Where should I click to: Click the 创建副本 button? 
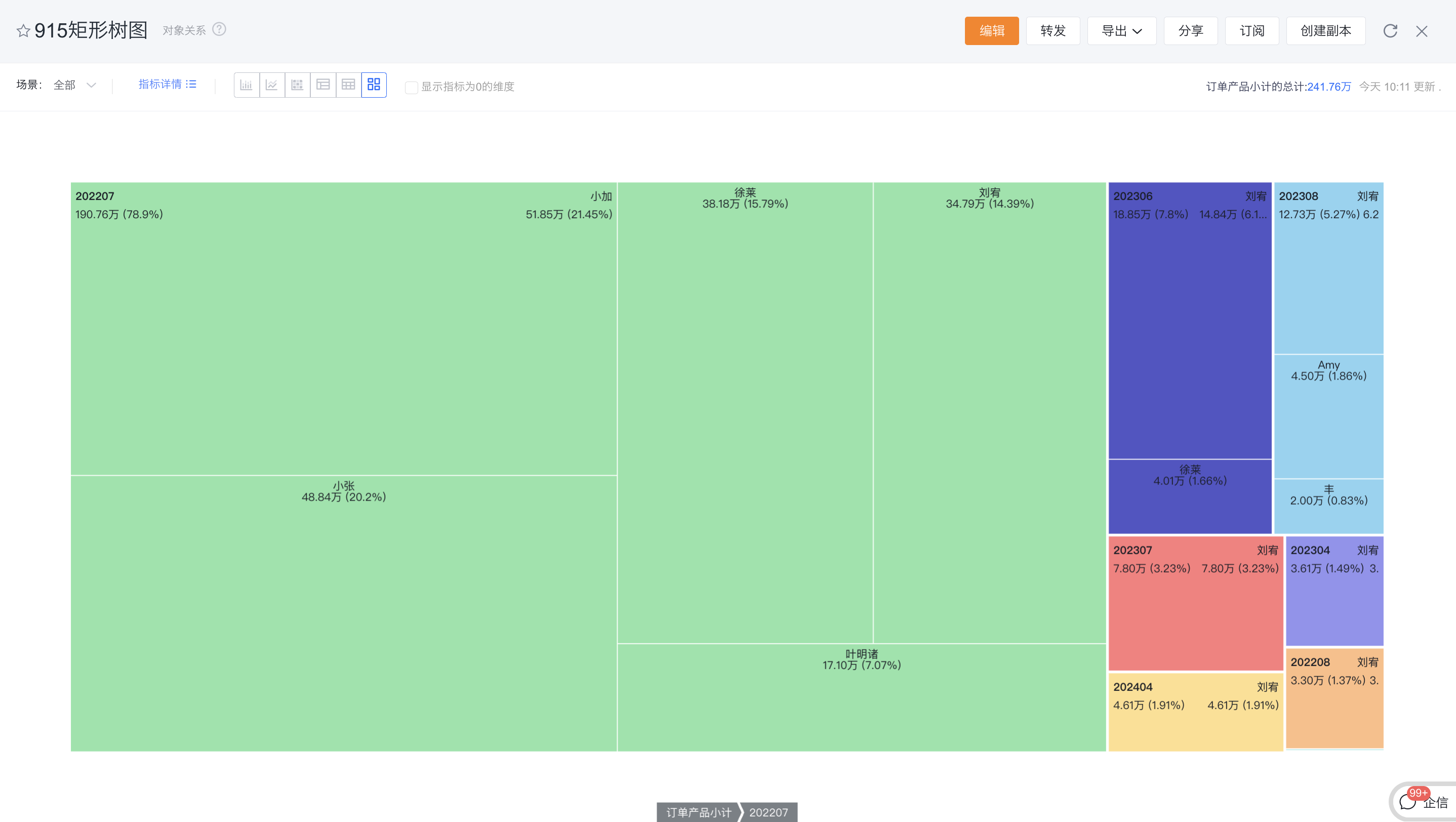[x=1325, y=30]
